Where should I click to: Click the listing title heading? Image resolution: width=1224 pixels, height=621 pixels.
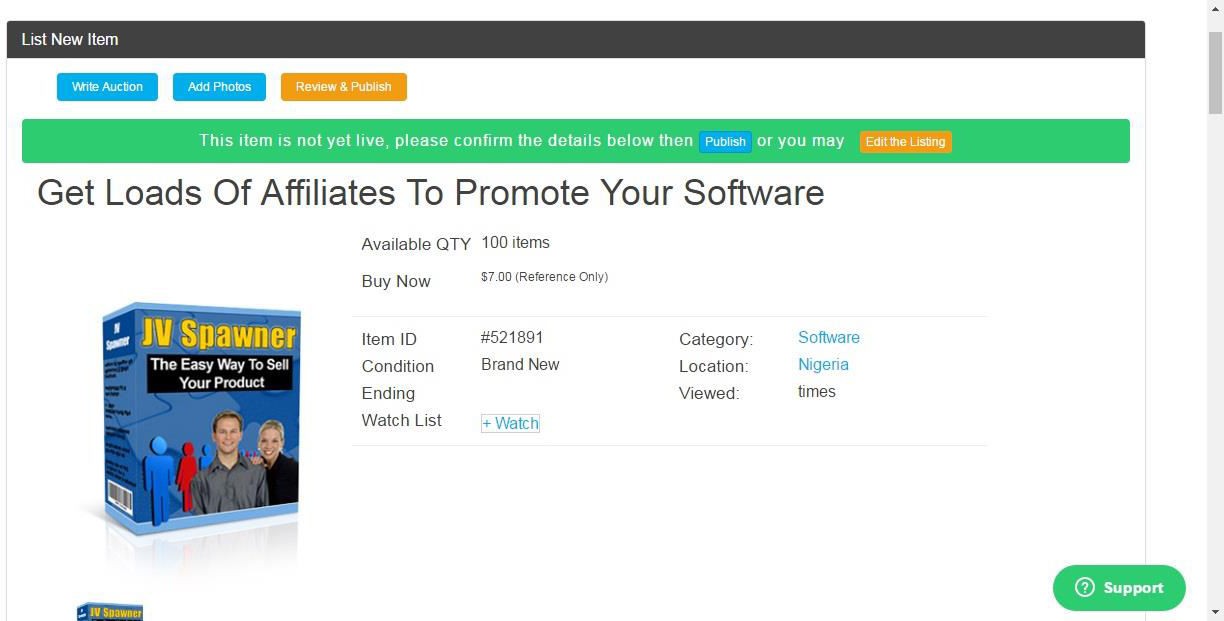point(430,192)
